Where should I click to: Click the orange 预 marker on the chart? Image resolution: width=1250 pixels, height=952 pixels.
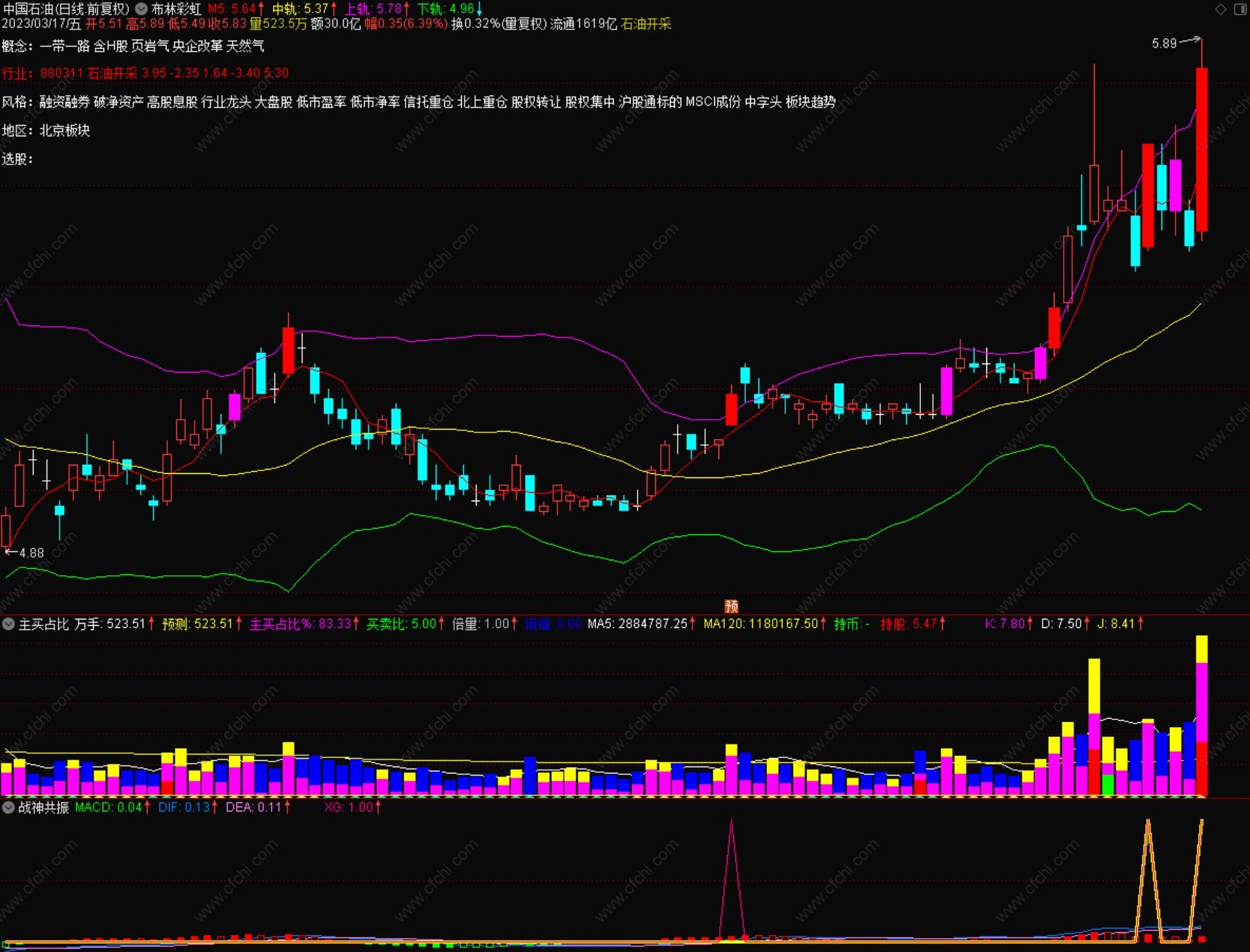[x=731, y=606]
